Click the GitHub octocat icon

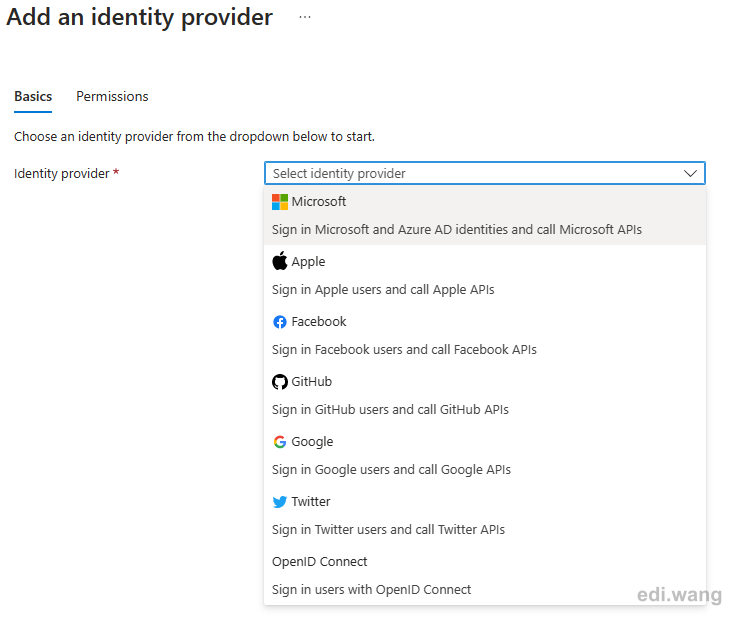click(280, 382)
